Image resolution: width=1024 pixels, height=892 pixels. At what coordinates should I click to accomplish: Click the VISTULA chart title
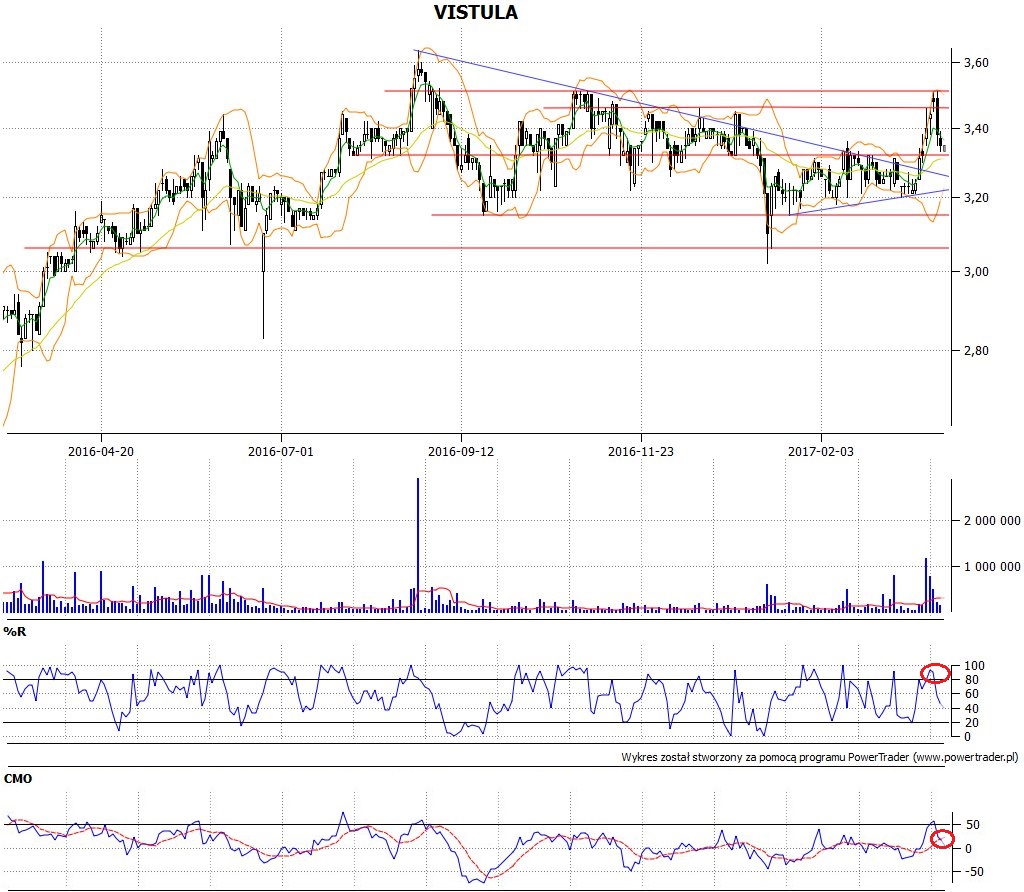point(475,12)
